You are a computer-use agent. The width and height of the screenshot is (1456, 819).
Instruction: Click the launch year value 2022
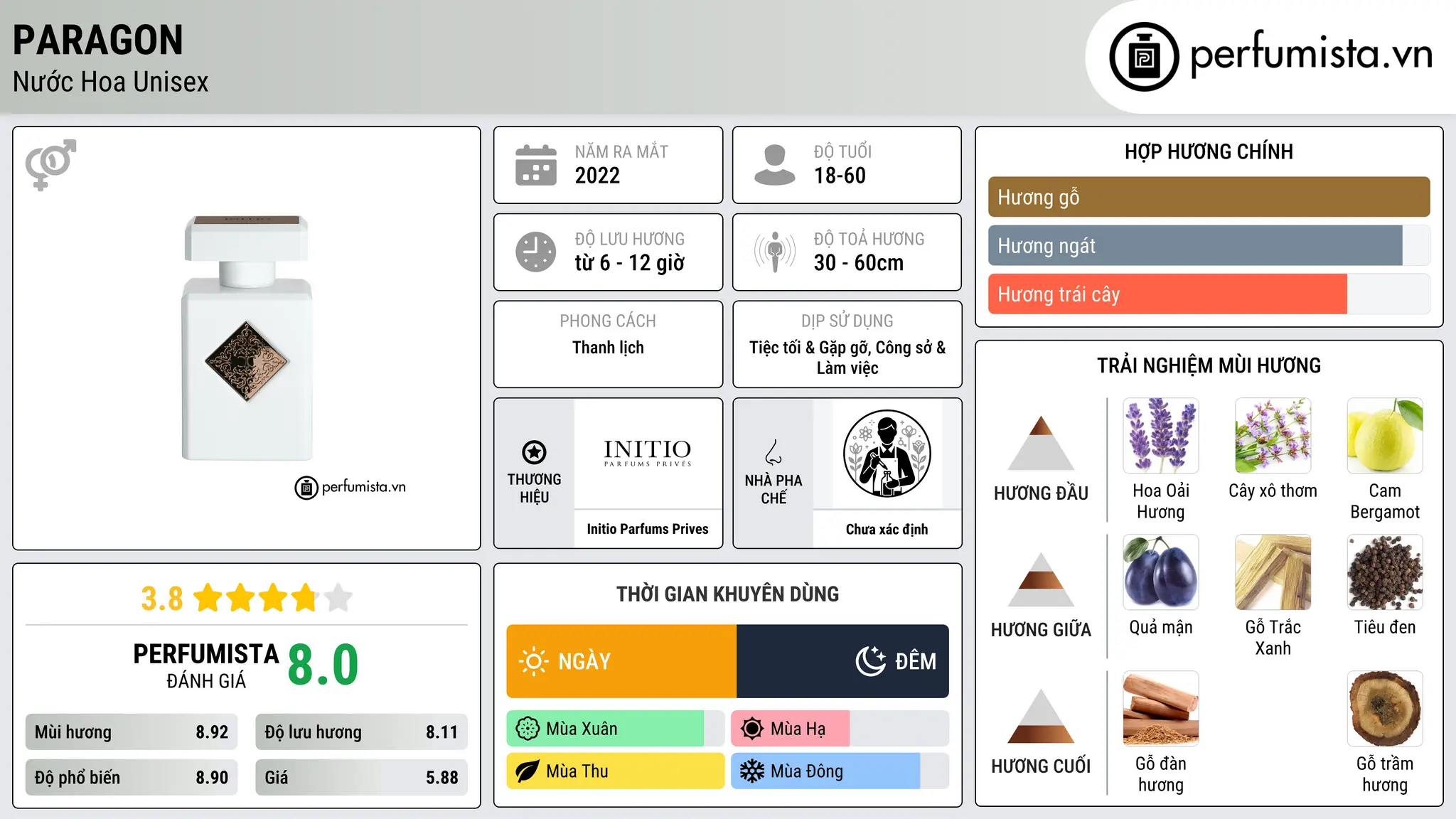pyautogui.click(x=597, y=176)
